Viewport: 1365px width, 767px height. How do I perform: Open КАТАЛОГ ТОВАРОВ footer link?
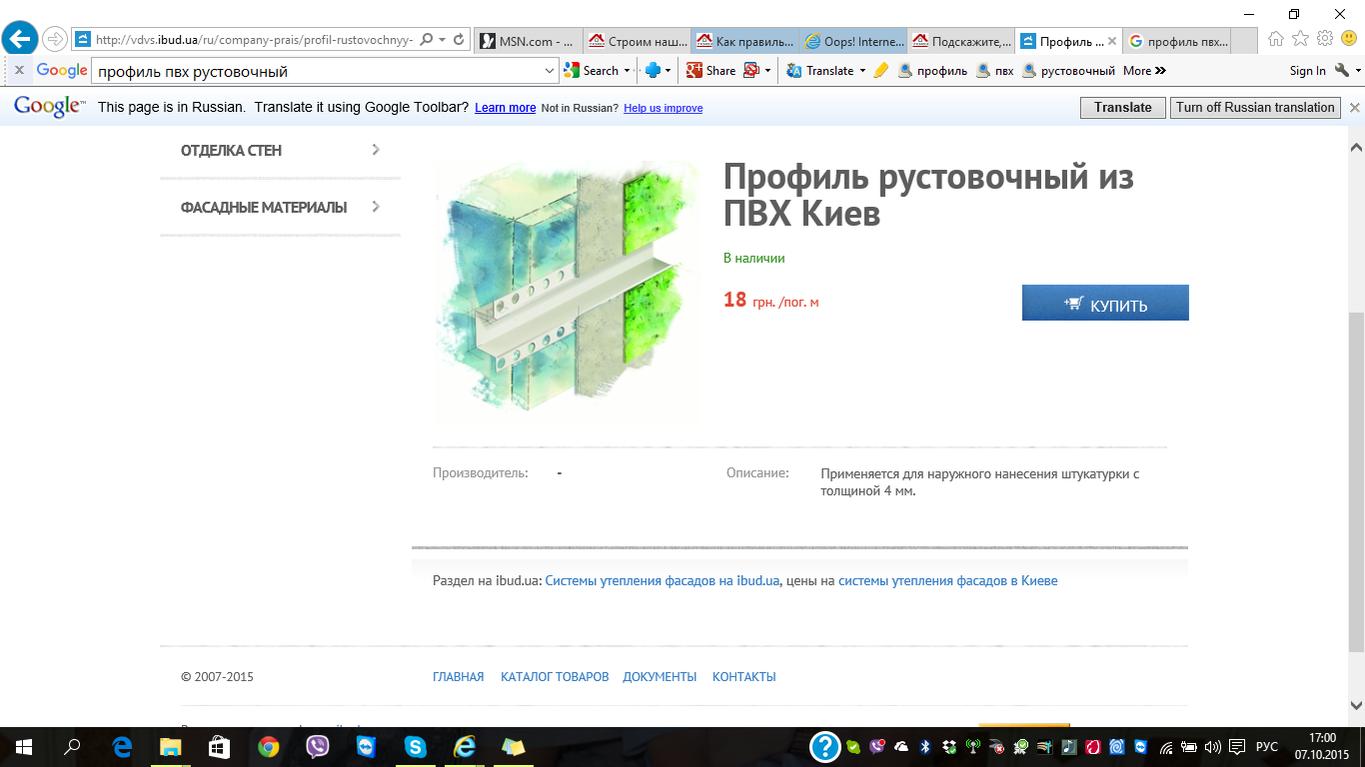[555, 677]
